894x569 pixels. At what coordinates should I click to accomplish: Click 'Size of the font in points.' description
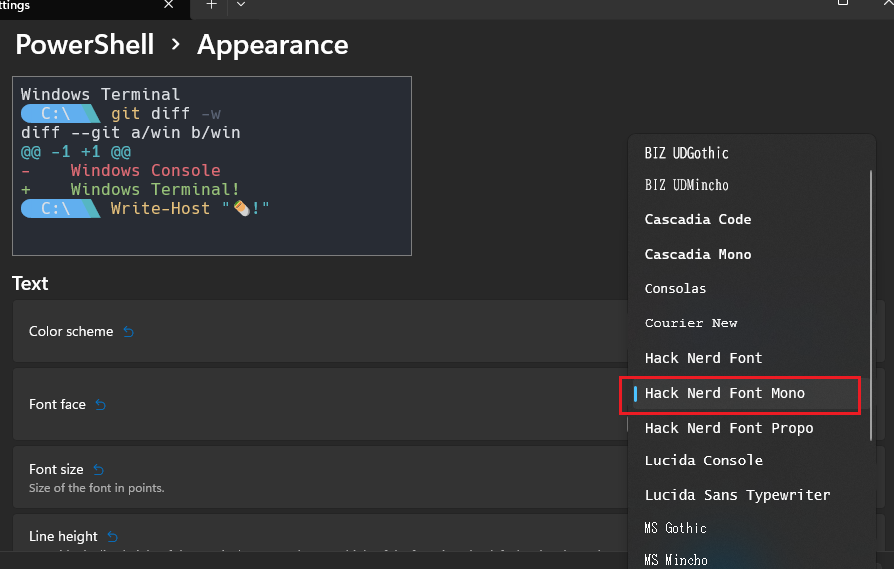click(x=96, y=489)
